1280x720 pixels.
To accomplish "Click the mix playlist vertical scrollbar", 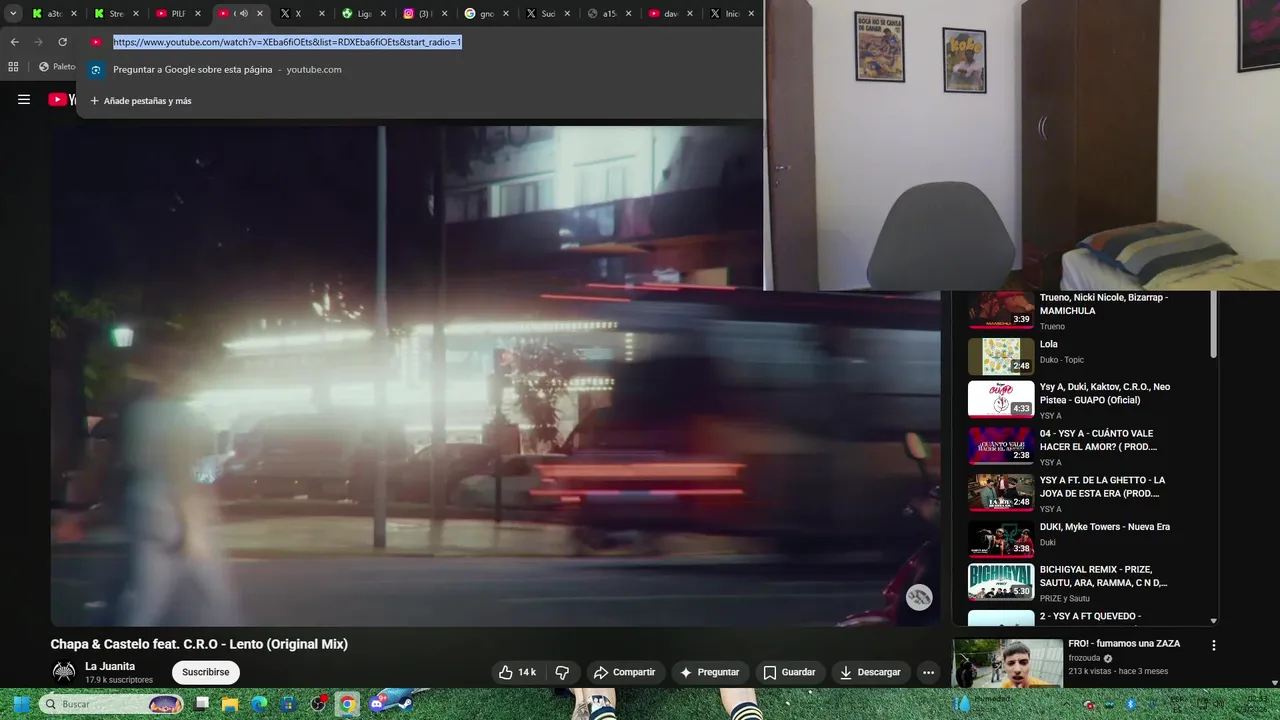I will click(x=1214, y=323).
